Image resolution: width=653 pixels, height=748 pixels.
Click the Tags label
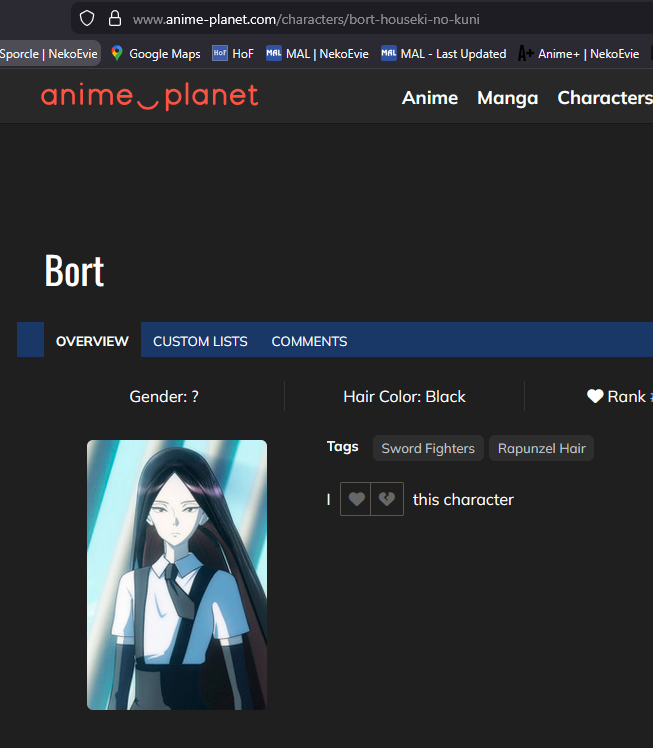click(x=342, y=447)
